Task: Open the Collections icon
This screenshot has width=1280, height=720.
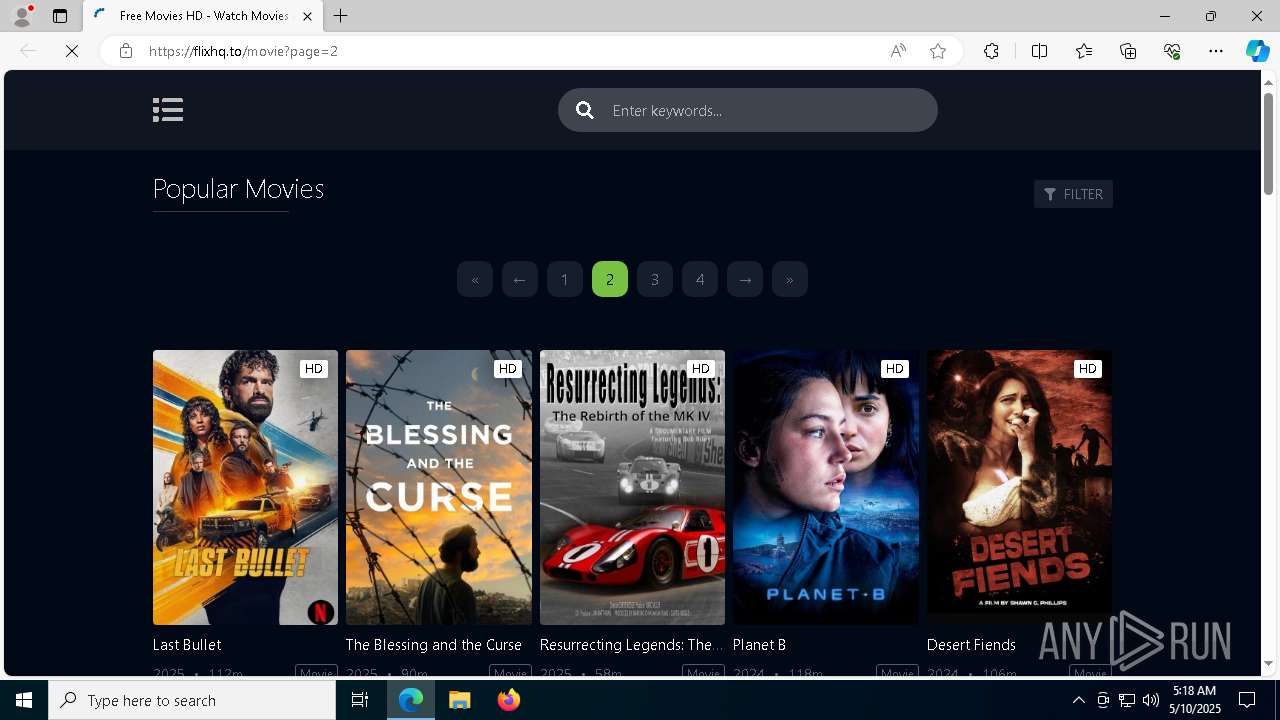Action: pyautogui.click(x=1128, y=51)
